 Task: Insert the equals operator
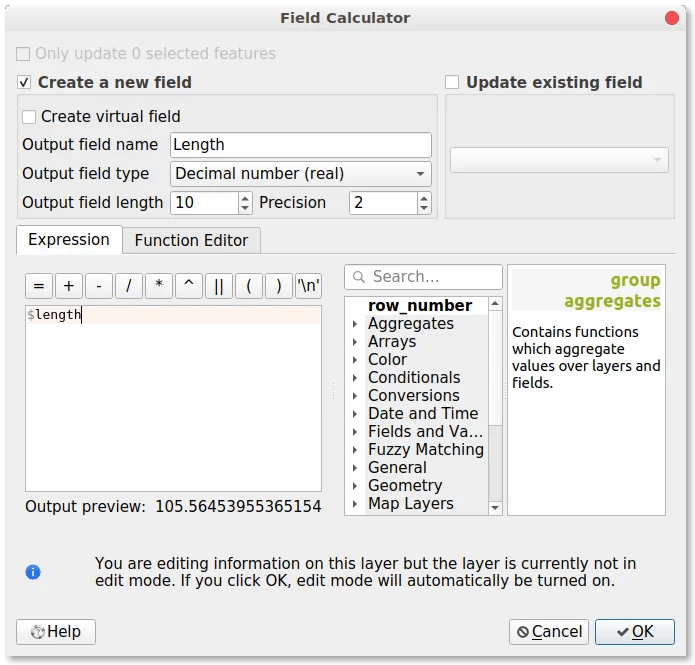coord(39,286)
